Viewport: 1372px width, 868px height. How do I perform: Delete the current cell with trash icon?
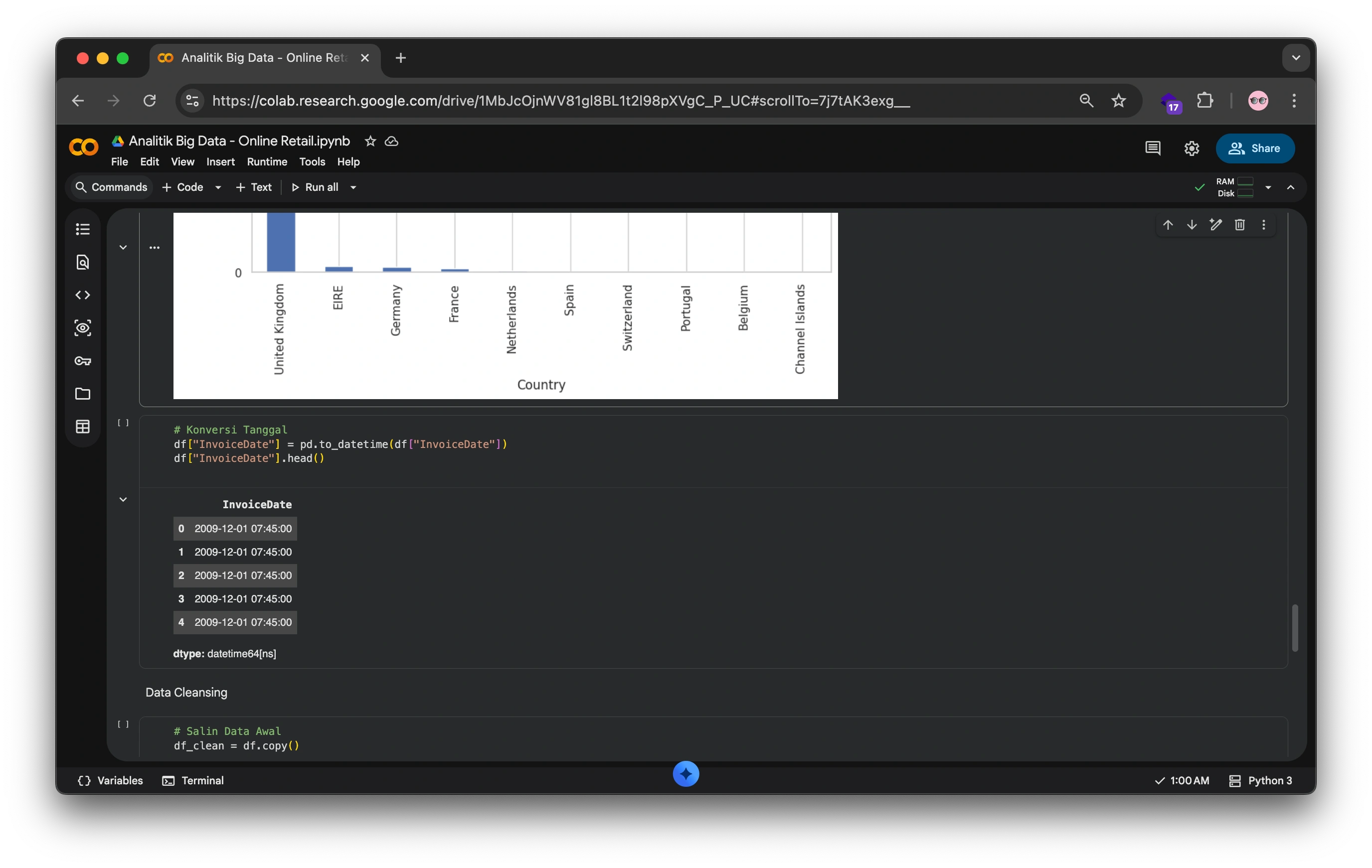click(x=1240, y=224)
